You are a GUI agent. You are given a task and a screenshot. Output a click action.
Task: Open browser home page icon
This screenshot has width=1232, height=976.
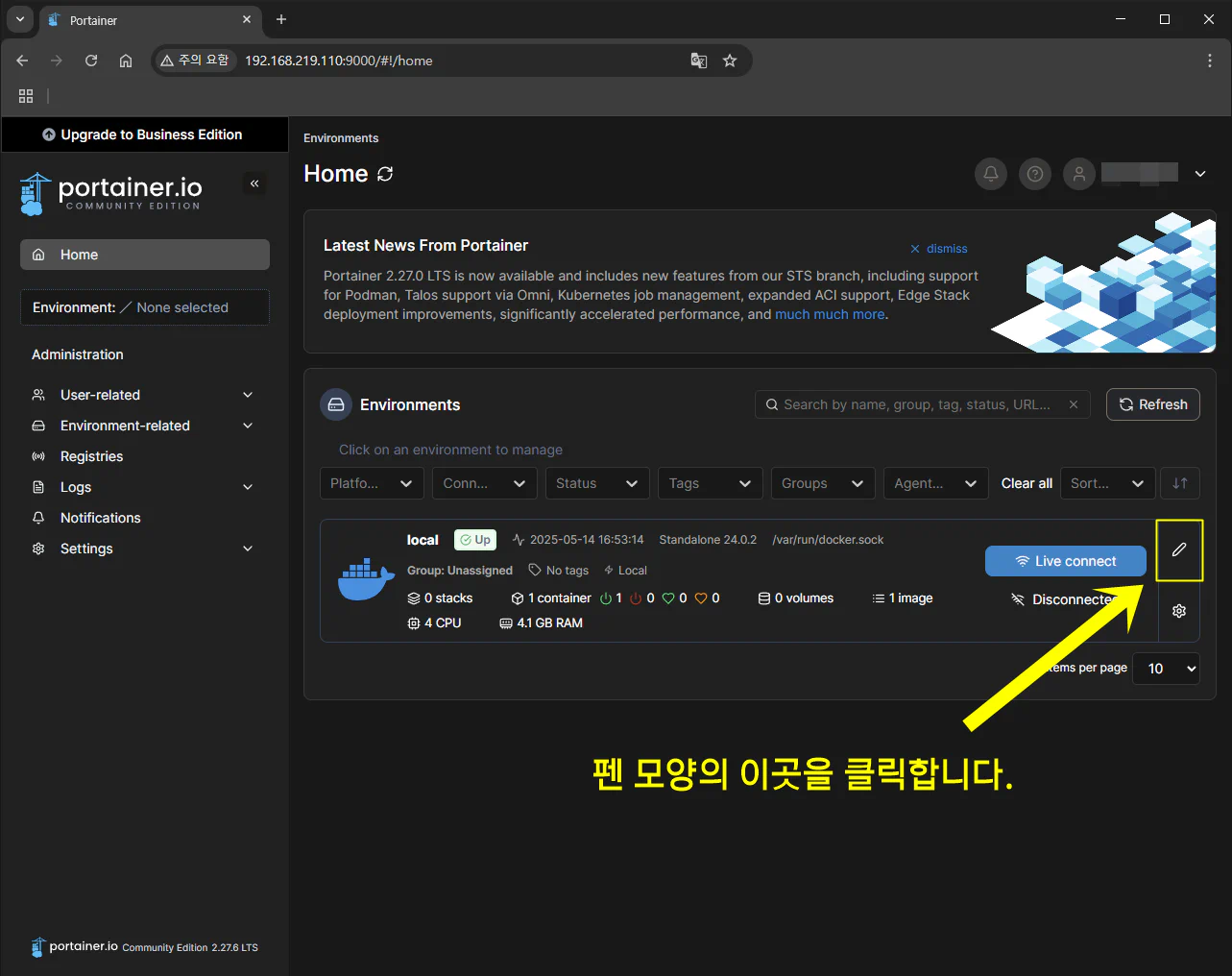(x=126, y=61)
